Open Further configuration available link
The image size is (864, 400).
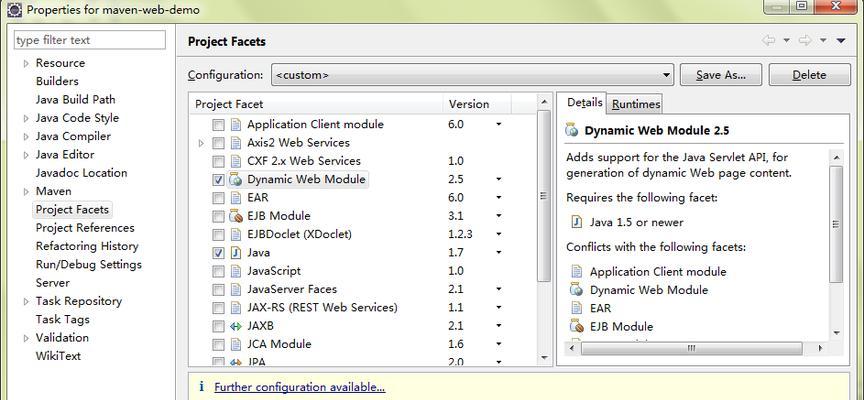pos(300,387)
